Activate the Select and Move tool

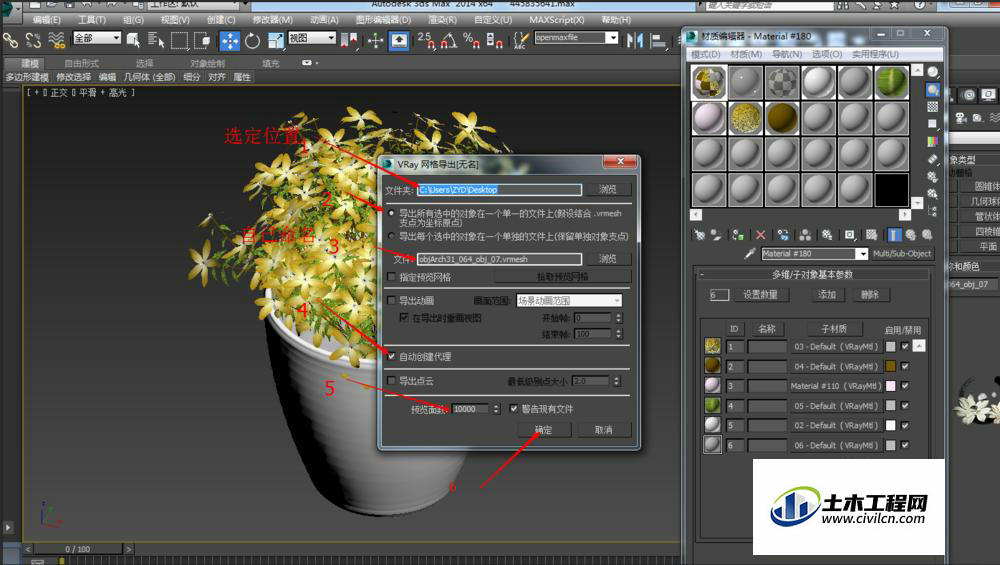[230, 41]
